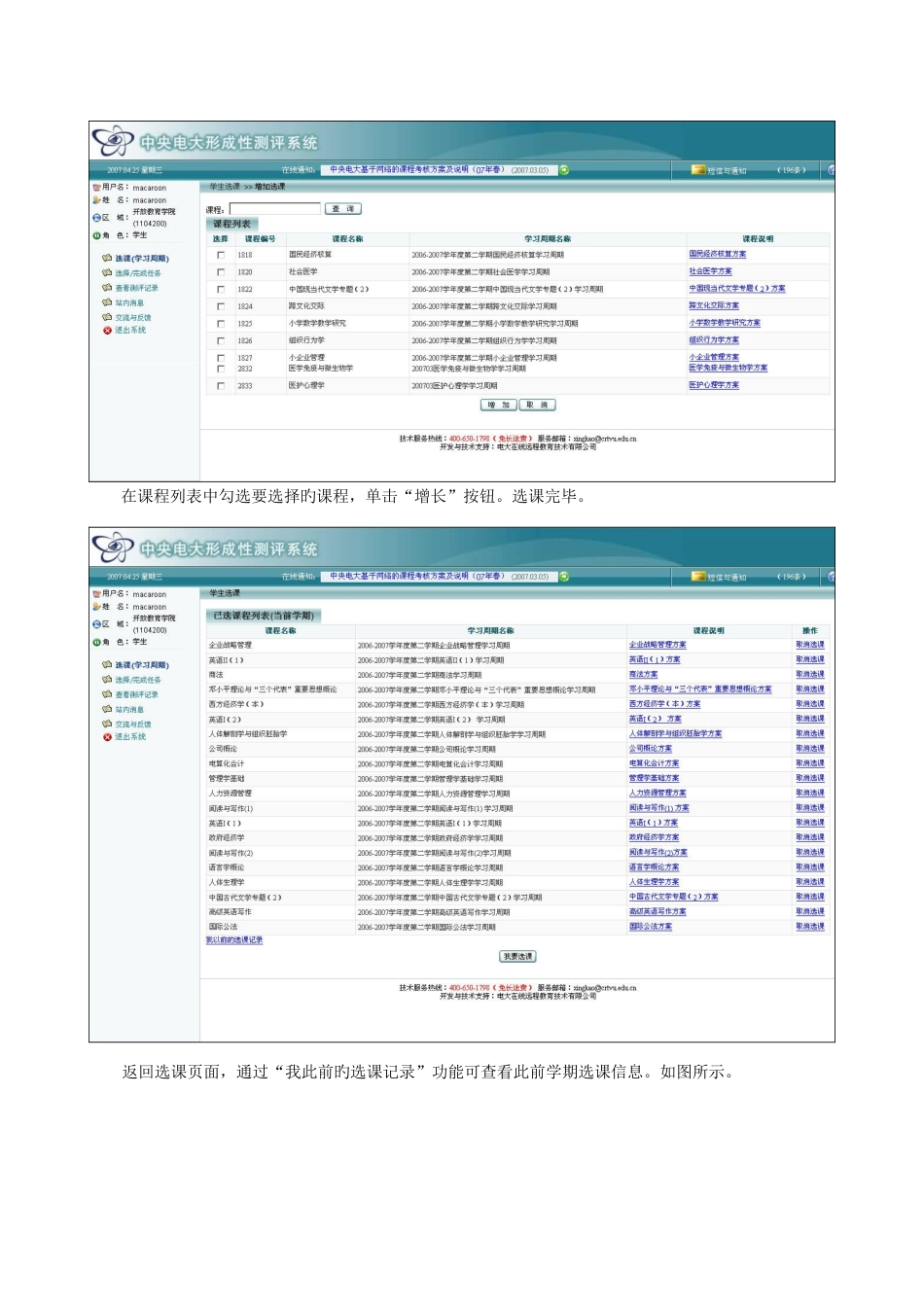The image size is (924, 1307).
Task: Click the 课程 search input field
Action: (x=274, y=209)
